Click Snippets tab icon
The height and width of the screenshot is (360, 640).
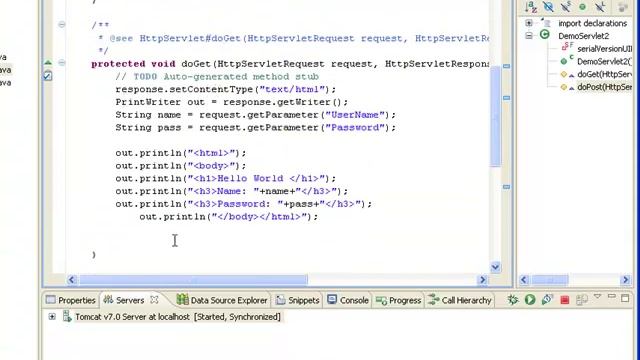coord(280,300)
